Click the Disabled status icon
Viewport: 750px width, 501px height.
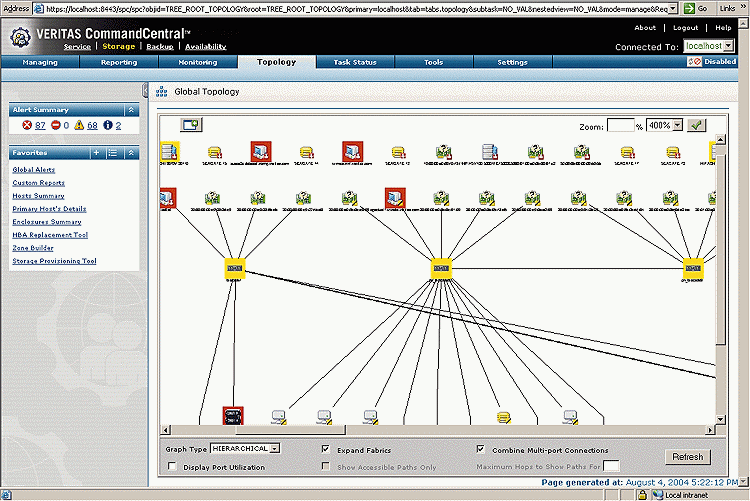coord(695,62)
